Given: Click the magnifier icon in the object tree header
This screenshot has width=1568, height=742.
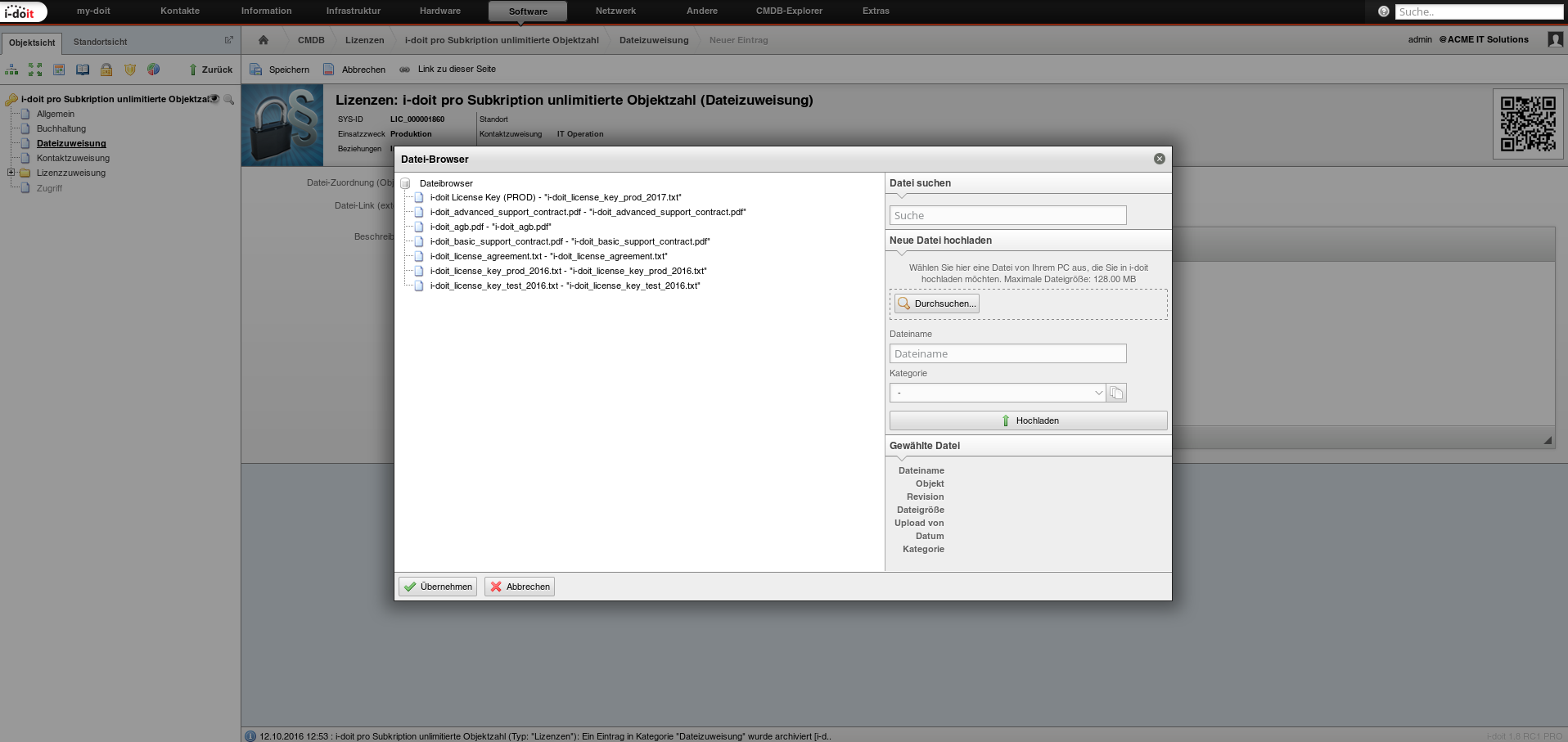Looking at the screenshot, I should tap(229, 99).
